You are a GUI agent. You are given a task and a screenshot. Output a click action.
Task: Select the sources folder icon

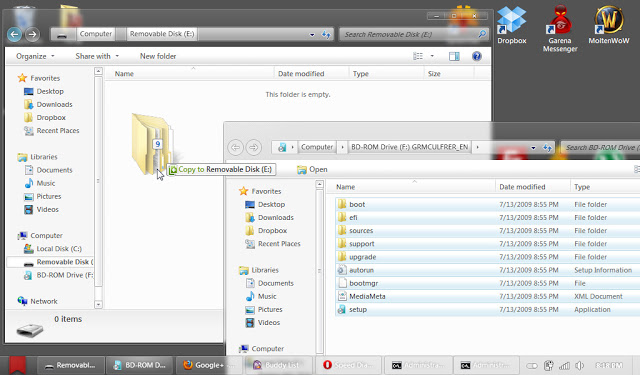pyautogui.click(x=342, y=231)
